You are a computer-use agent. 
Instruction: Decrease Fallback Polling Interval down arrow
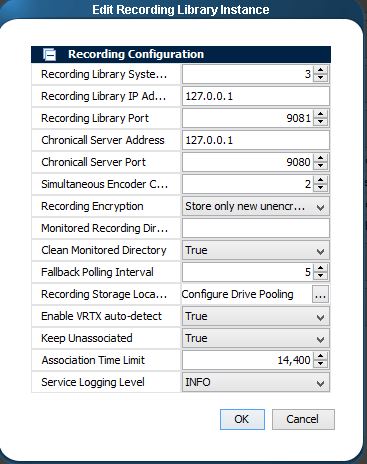point(320,276)
